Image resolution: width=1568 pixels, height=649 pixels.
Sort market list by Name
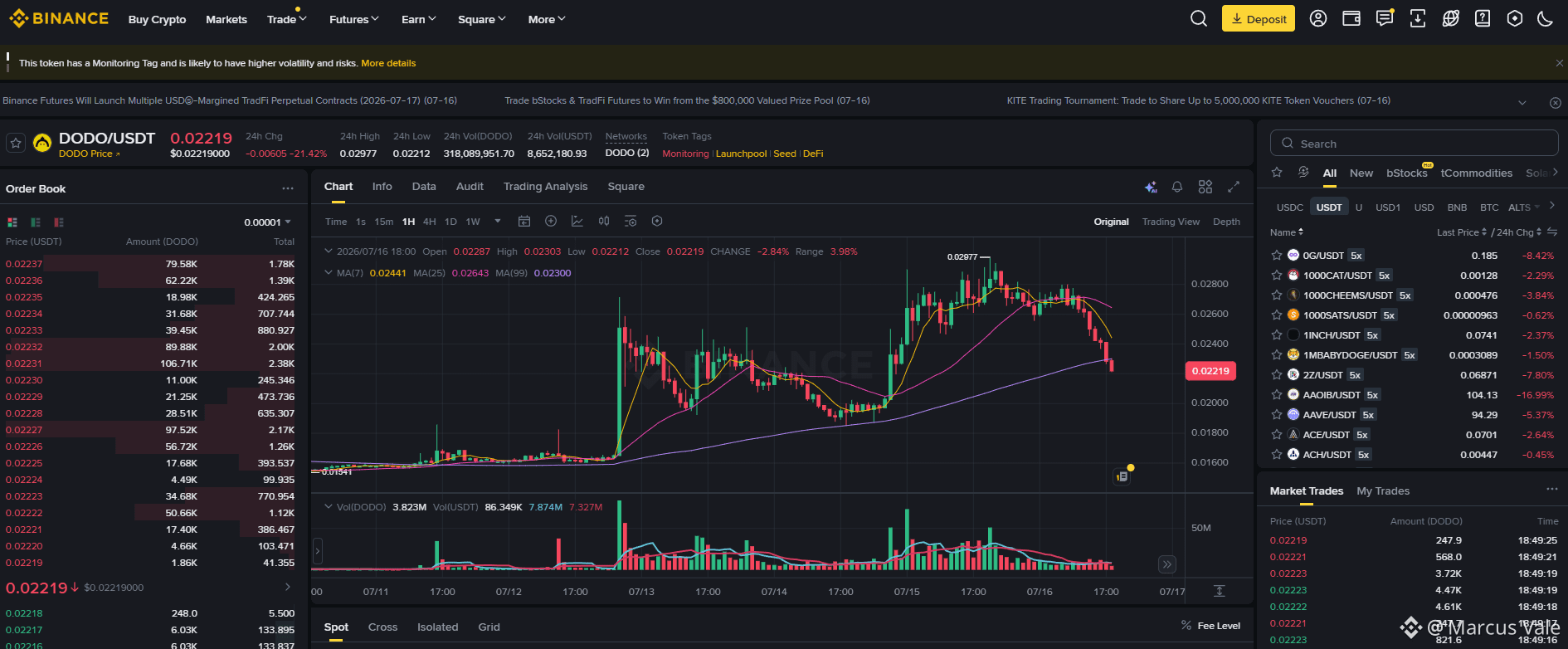click(x=1287, y=232)
